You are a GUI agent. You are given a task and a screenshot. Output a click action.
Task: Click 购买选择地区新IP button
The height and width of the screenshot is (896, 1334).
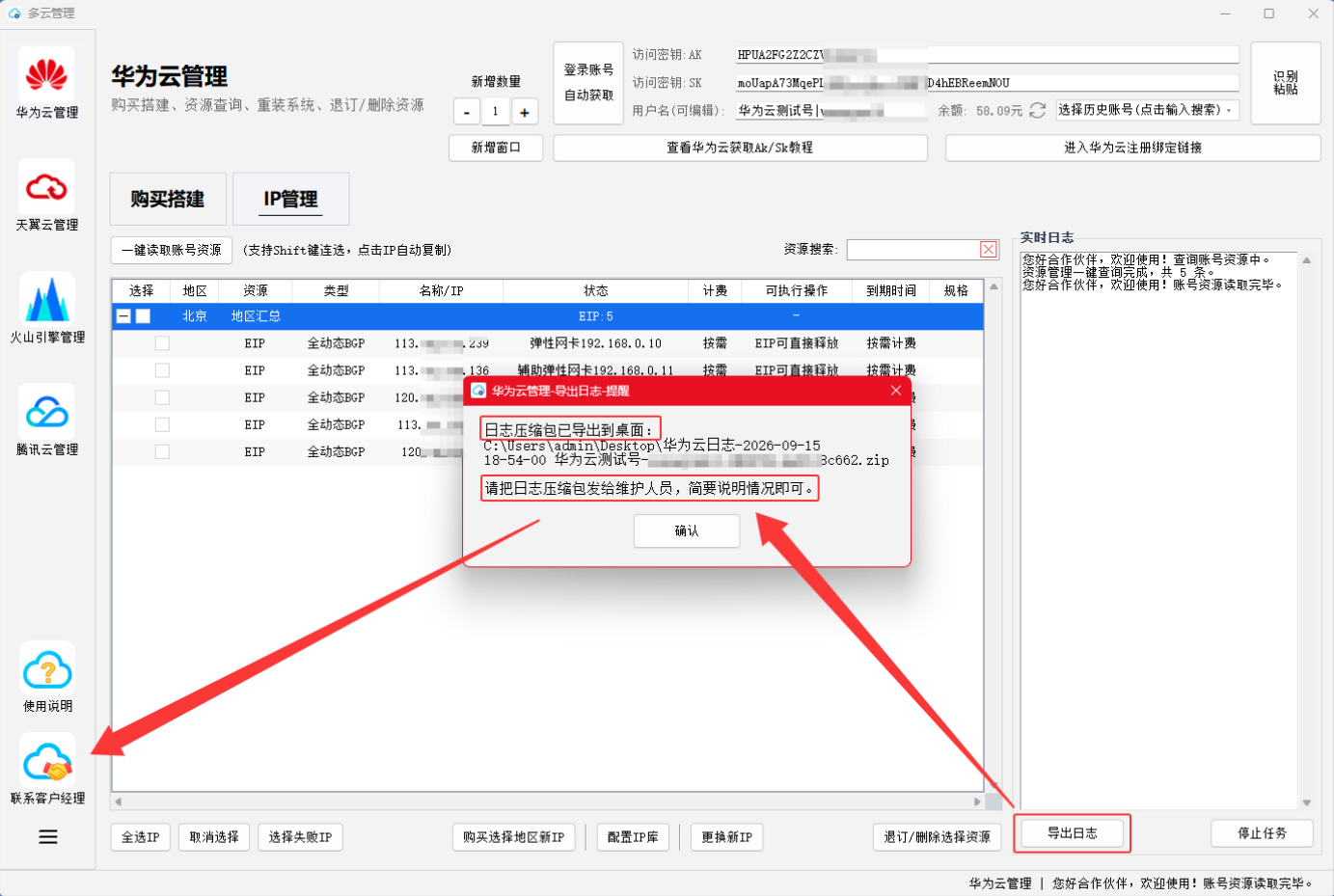[514, 837]
